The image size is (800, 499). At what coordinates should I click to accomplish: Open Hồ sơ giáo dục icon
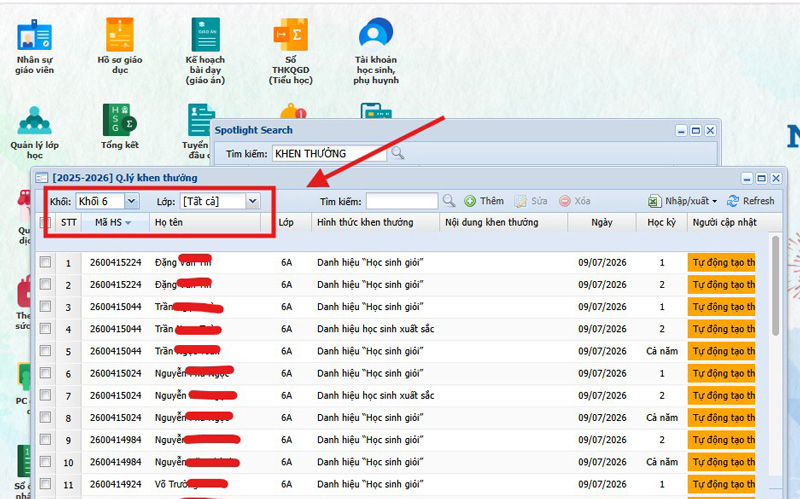(120, 45)
